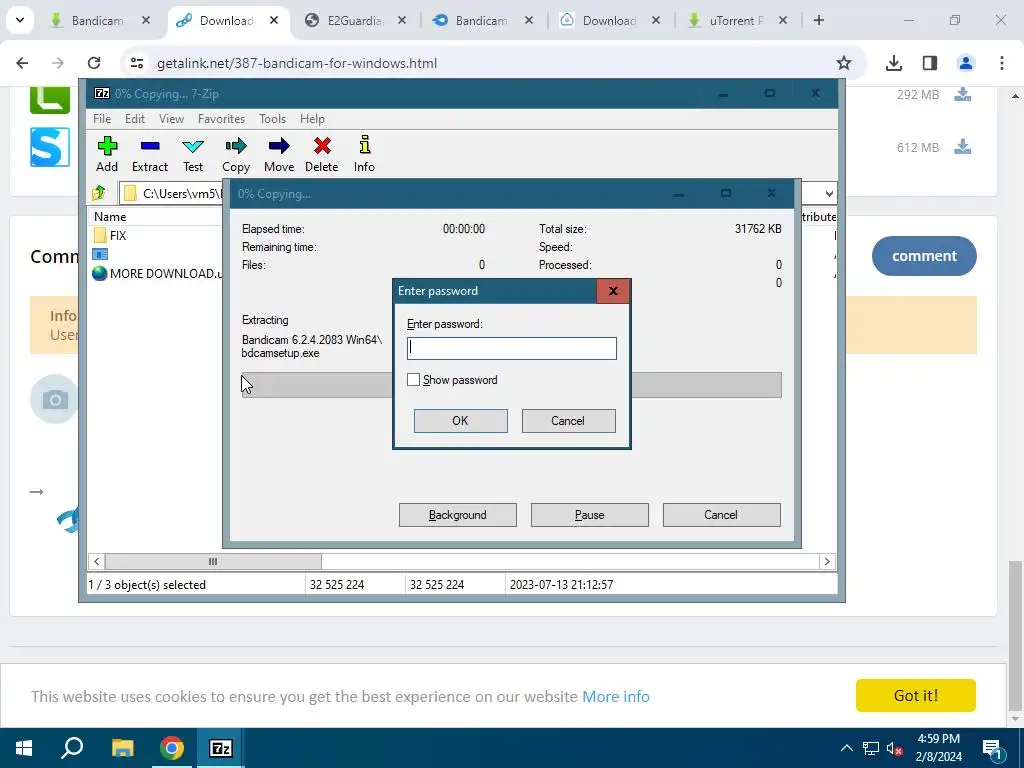Open the Favorites menu in 7-Zip
The image size is (1024, 768).
pos(221,119)
